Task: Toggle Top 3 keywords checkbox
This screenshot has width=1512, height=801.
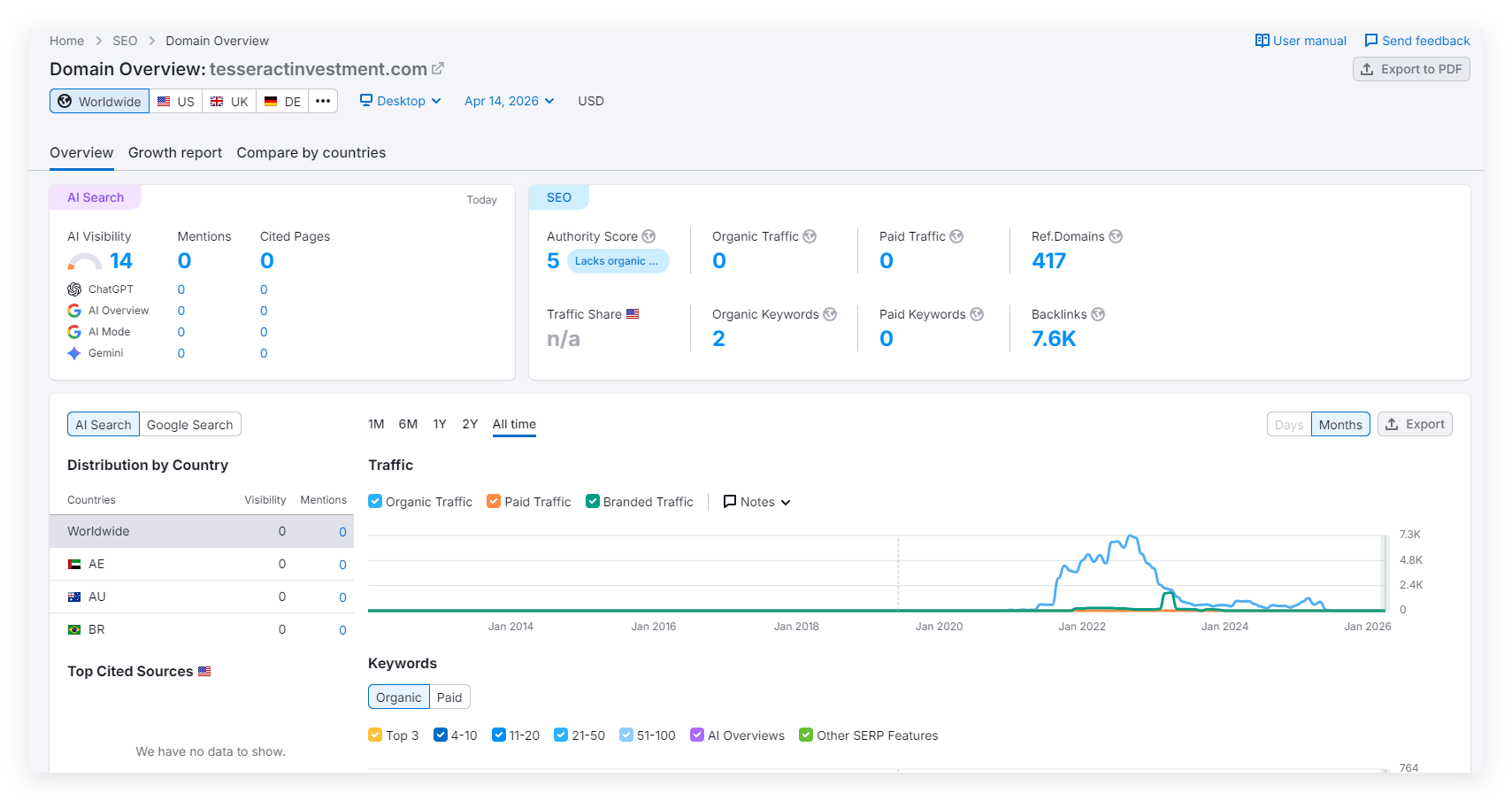Action: click(375, 735)
